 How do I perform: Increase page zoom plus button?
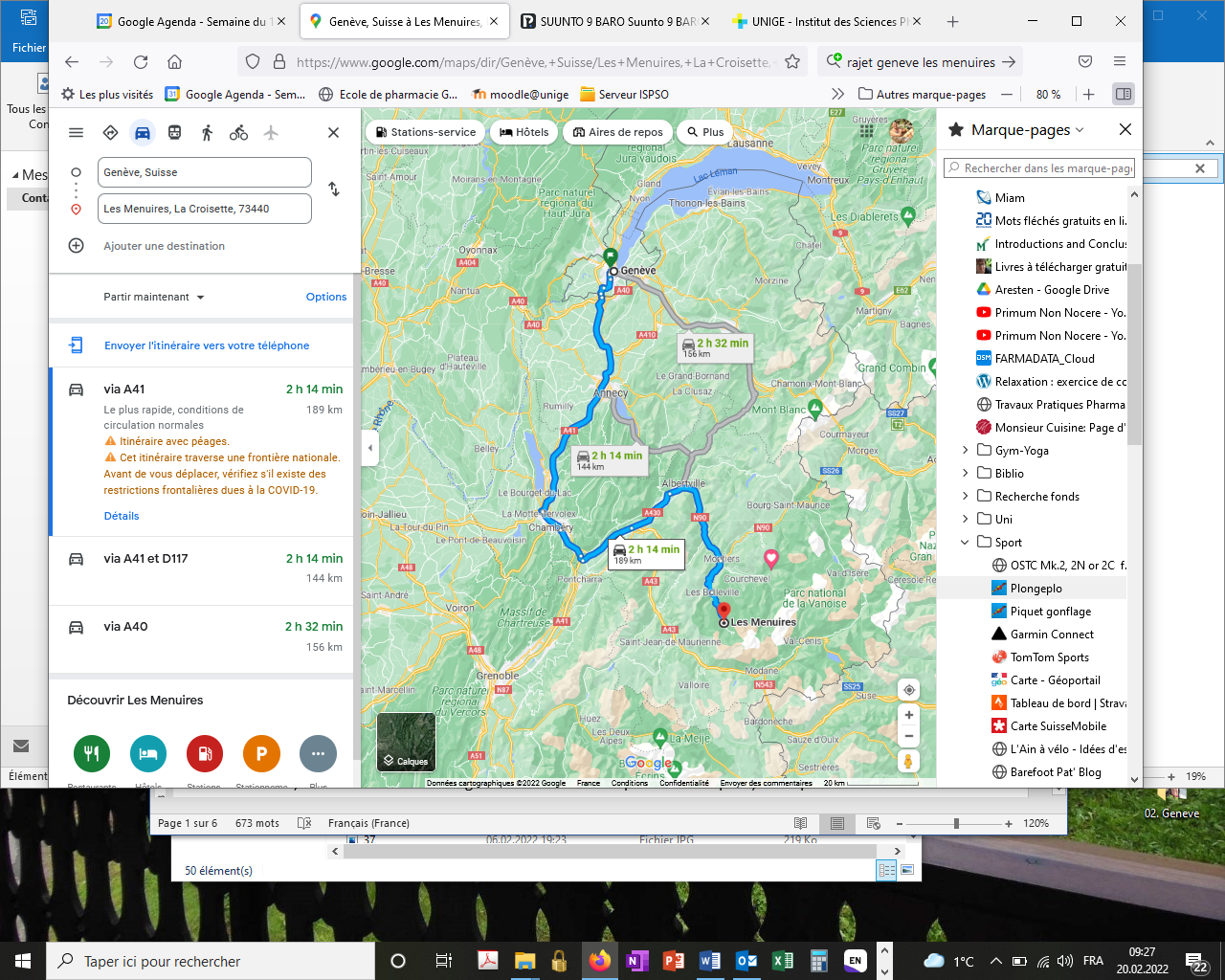[x=1089, y=94]
